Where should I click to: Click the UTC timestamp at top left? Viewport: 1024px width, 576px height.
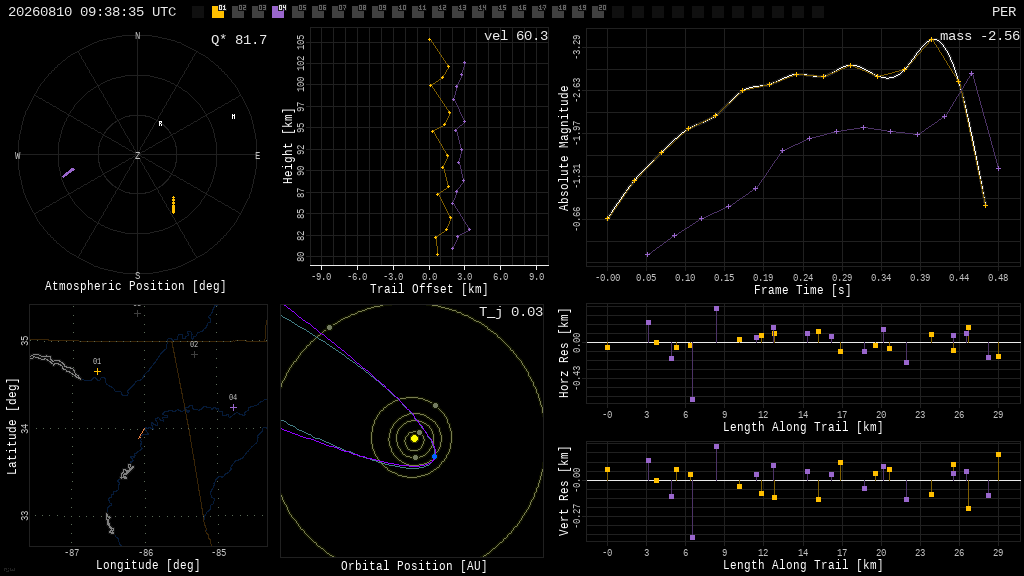[x=92, y=12]
